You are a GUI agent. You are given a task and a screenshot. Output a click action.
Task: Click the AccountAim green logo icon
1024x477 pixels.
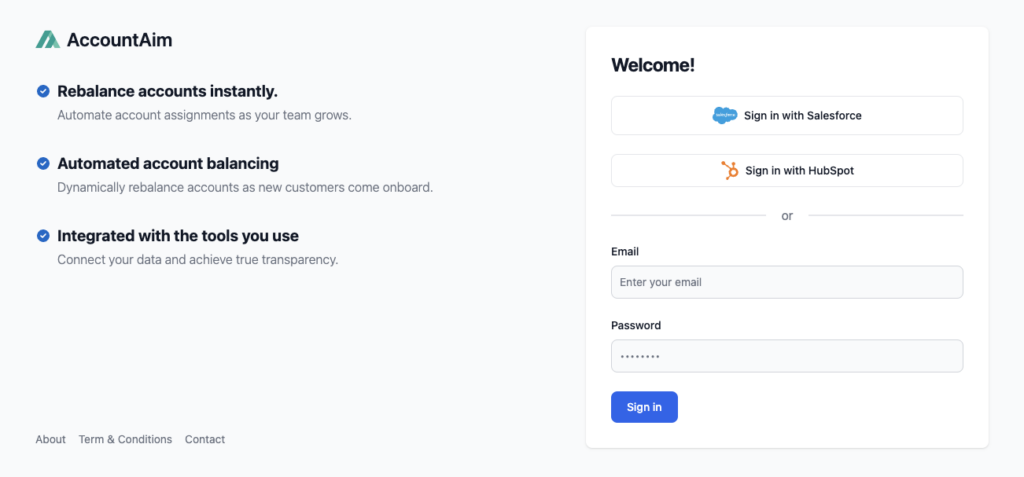coord(48,40)
